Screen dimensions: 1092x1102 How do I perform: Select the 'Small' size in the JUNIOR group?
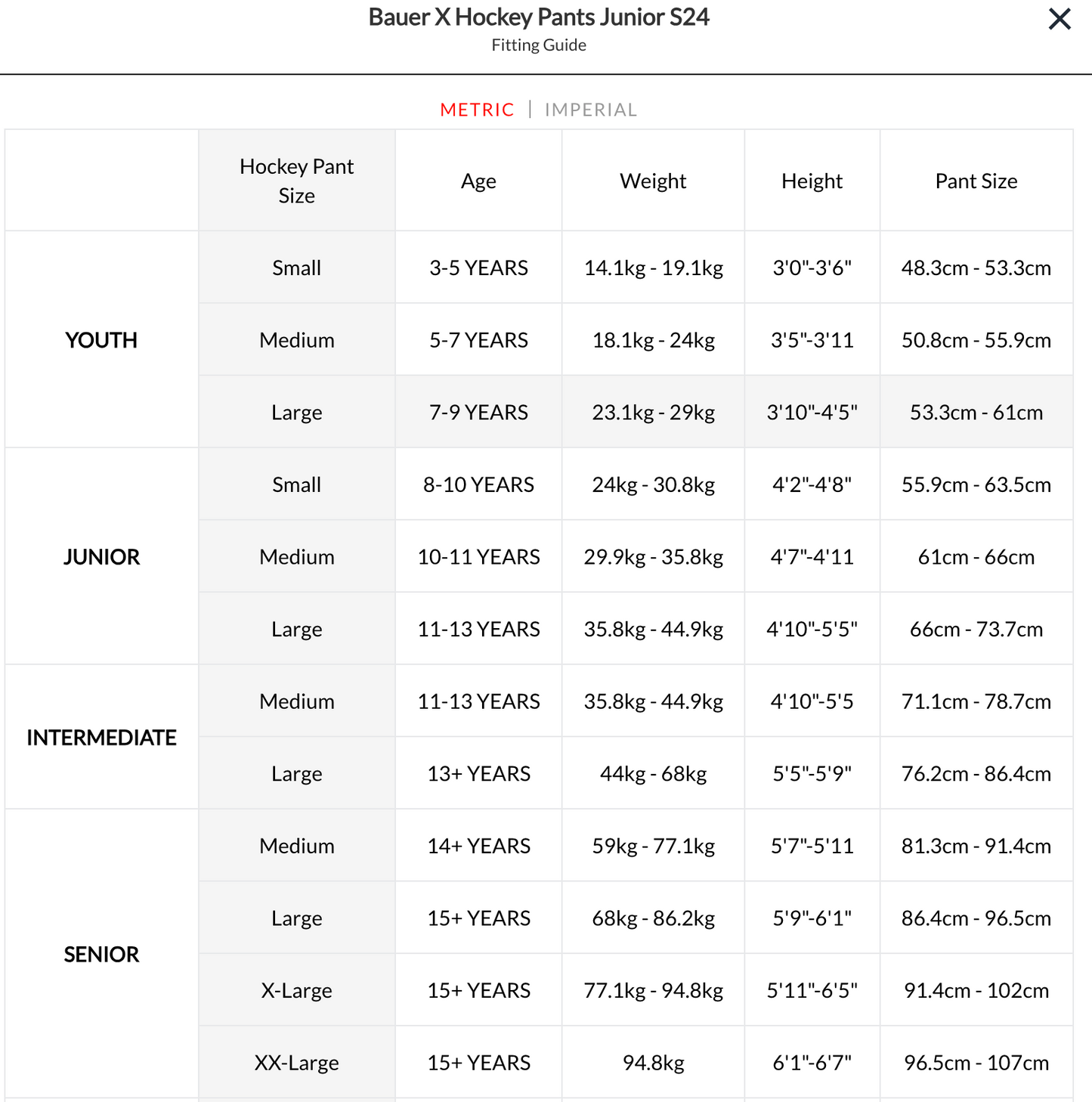pyautogui.click(x=297, y=484)
